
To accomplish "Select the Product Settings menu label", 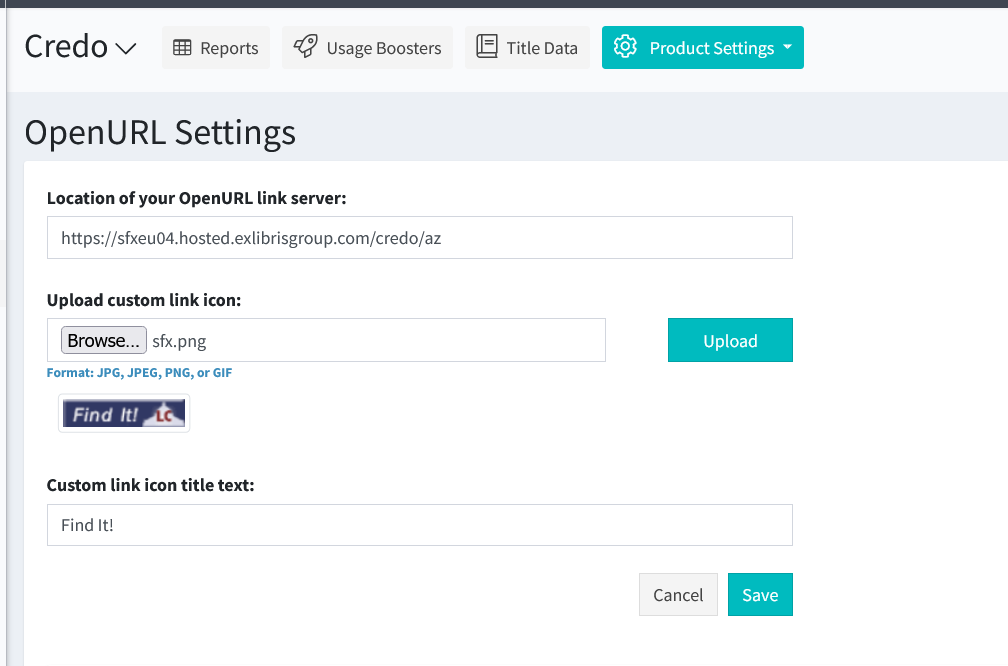I will pyautogui.click(x=711, y=48).
